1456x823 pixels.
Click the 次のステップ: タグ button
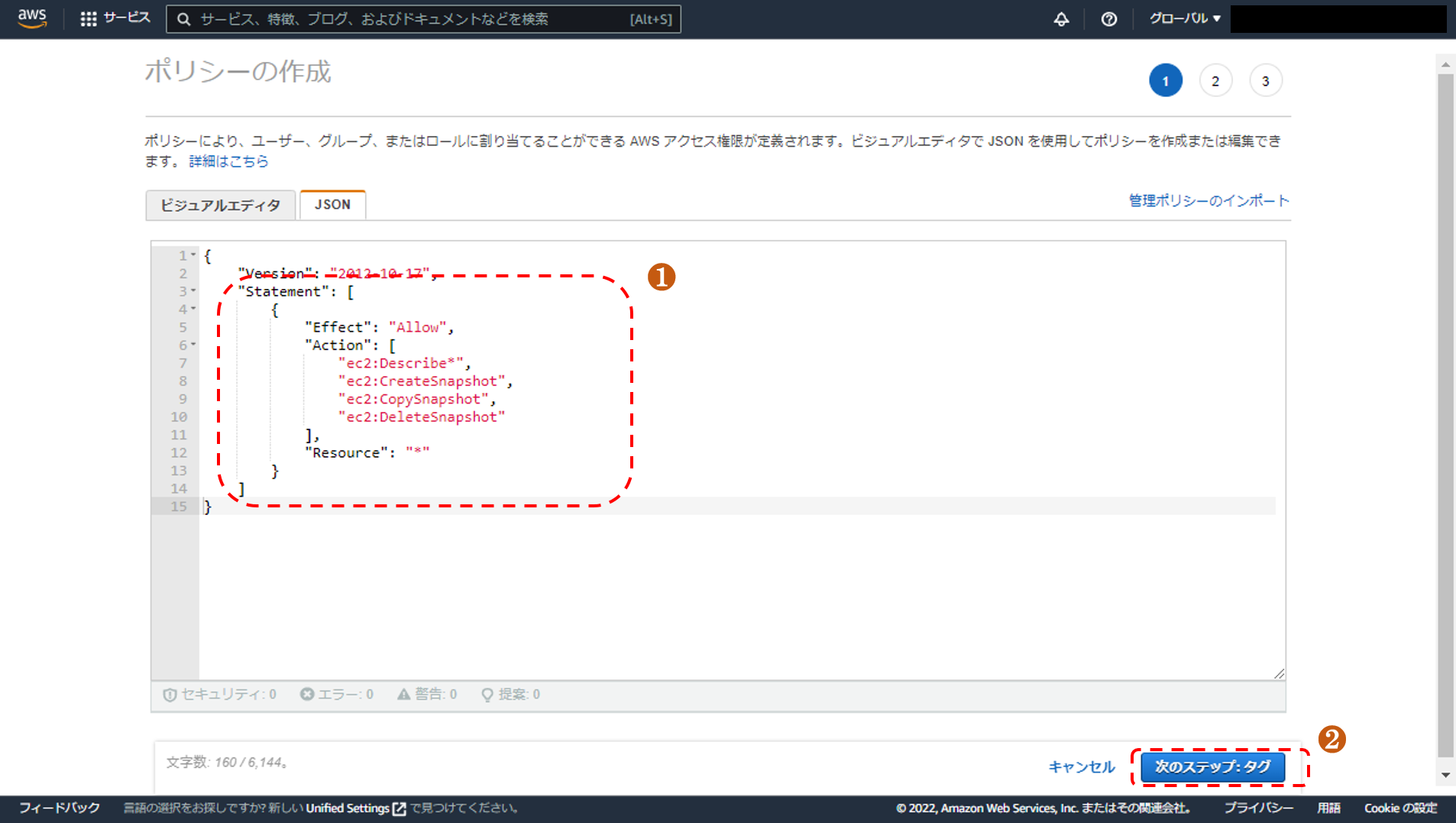(x=1212, y=766)
